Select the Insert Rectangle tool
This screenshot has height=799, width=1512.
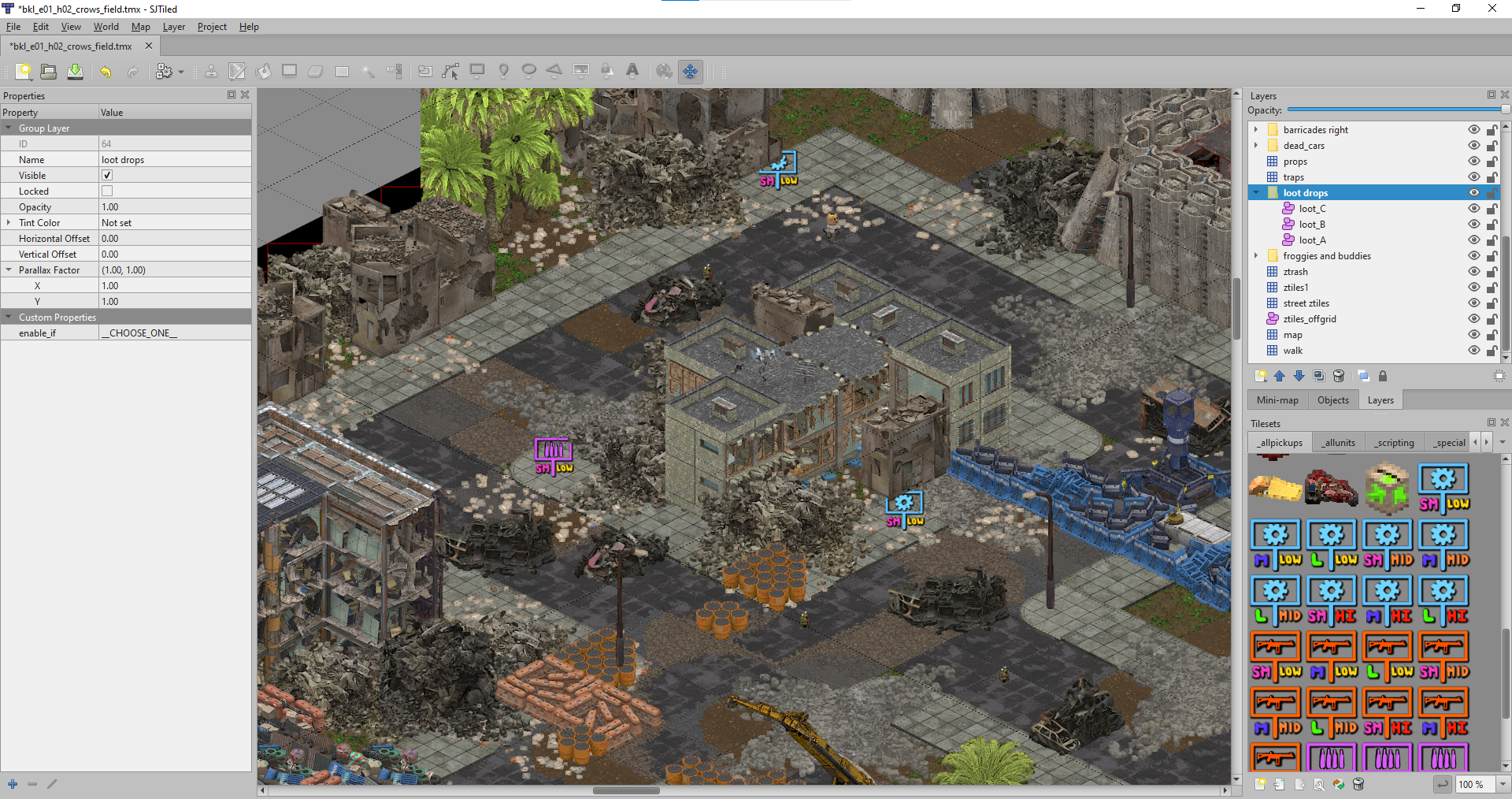[x=477, y=72]
